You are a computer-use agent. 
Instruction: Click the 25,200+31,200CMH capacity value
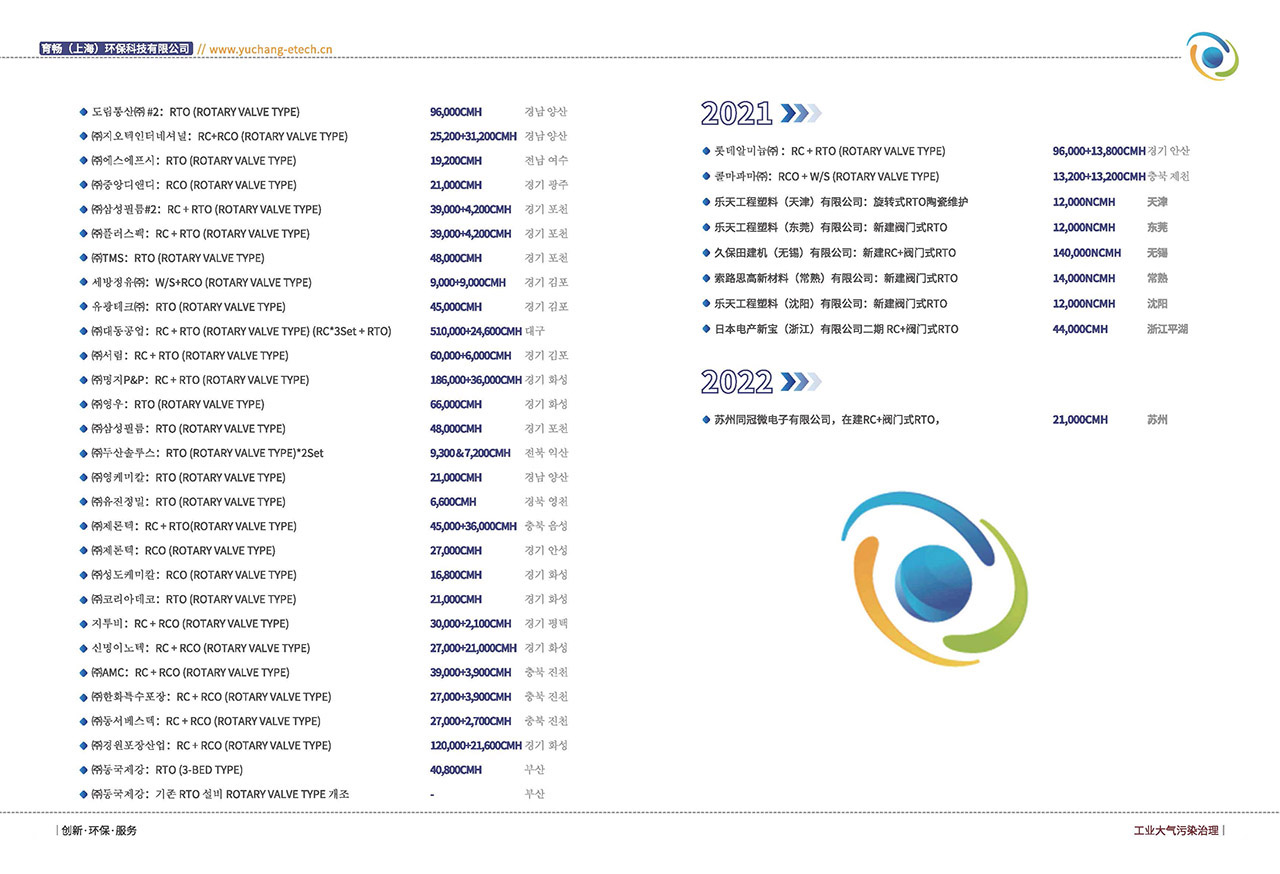tap(473, 136)
